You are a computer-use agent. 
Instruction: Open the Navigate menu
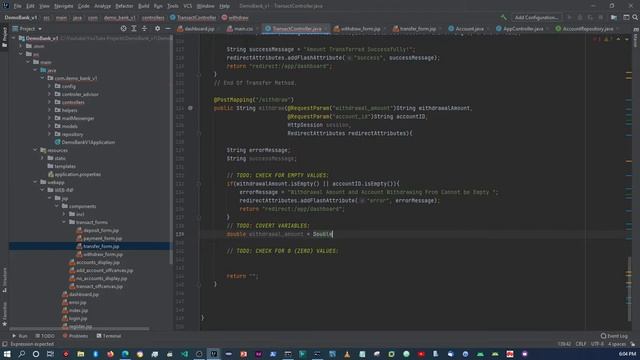63,6
